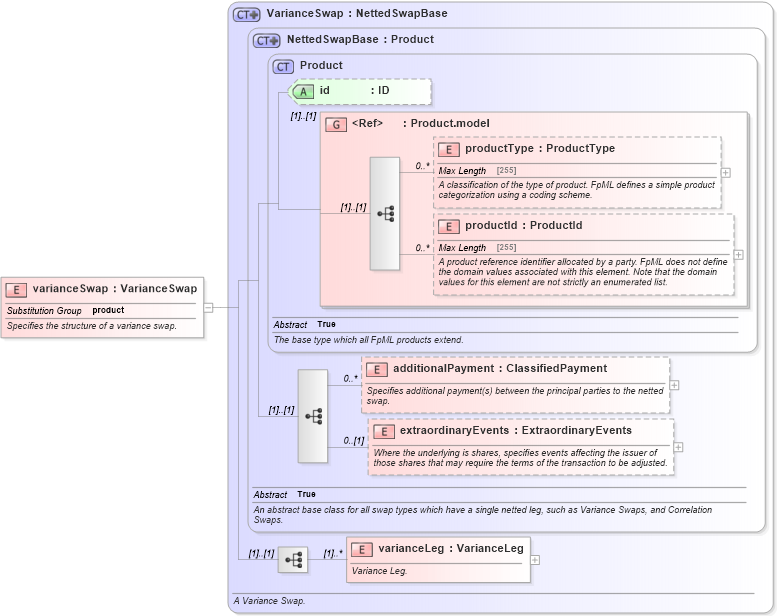Expand the extraordinaryEvents element
Image resolution: width=777 pixels, height=616 pixels.
tap(678, 447)
